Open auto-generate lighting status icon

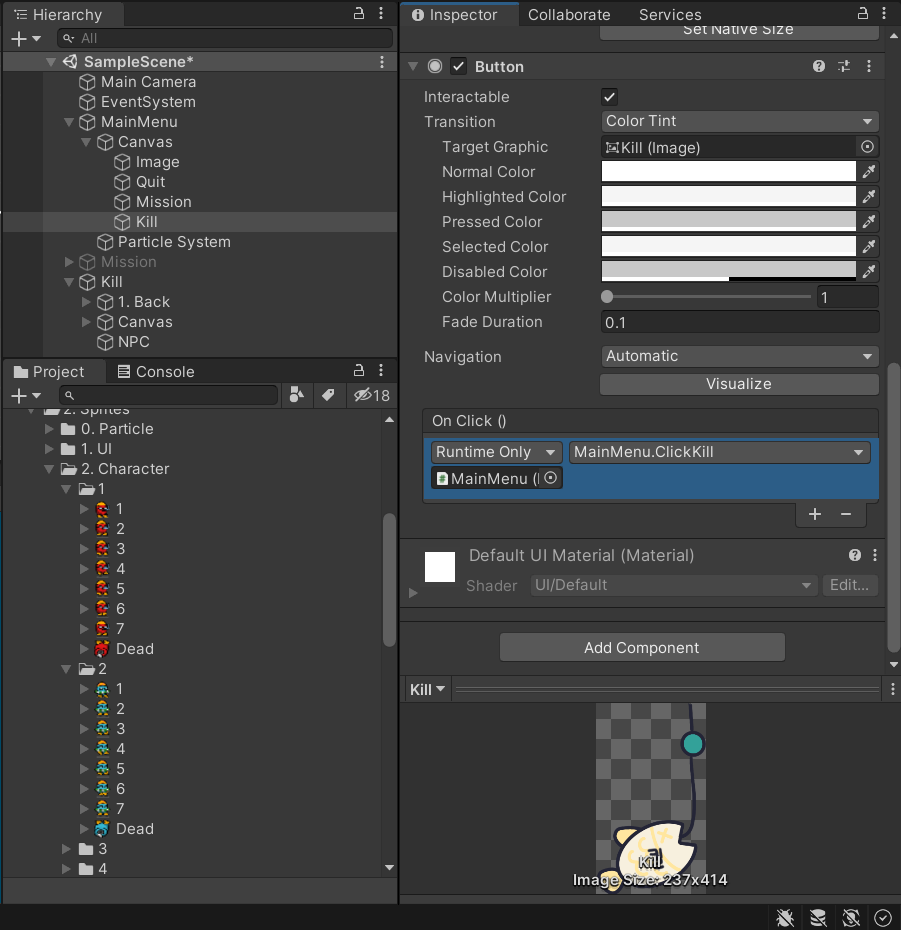pos(851,918)
